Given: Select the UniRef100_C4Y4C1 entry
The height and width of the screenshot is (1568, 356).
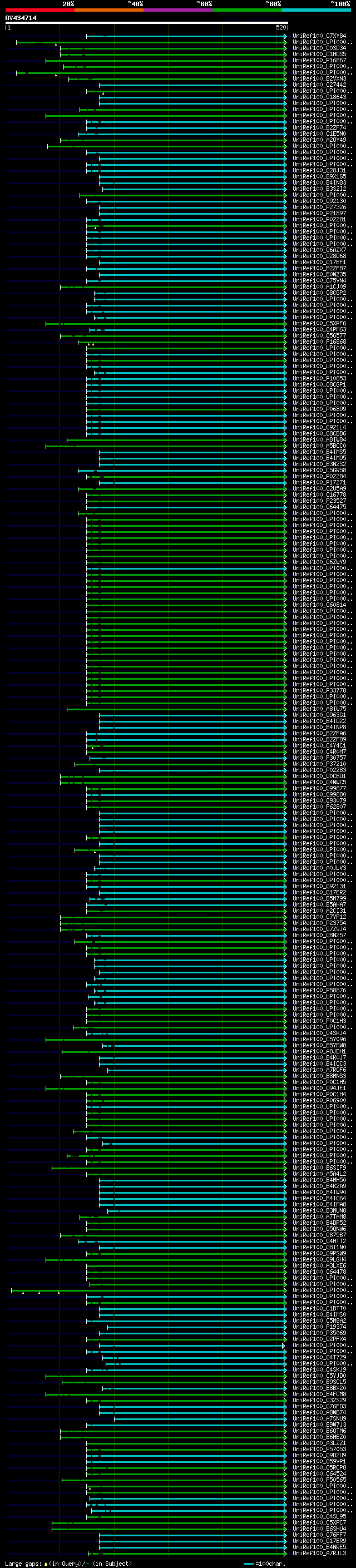Looking at the screenshot, I should tap(319, 746).
